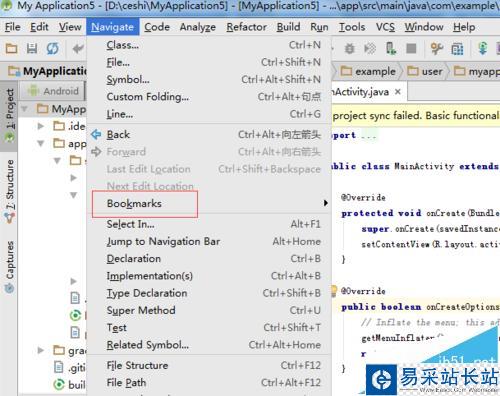Open the Code menu
This screenshot has width=500, height=396.
(157, 27)
